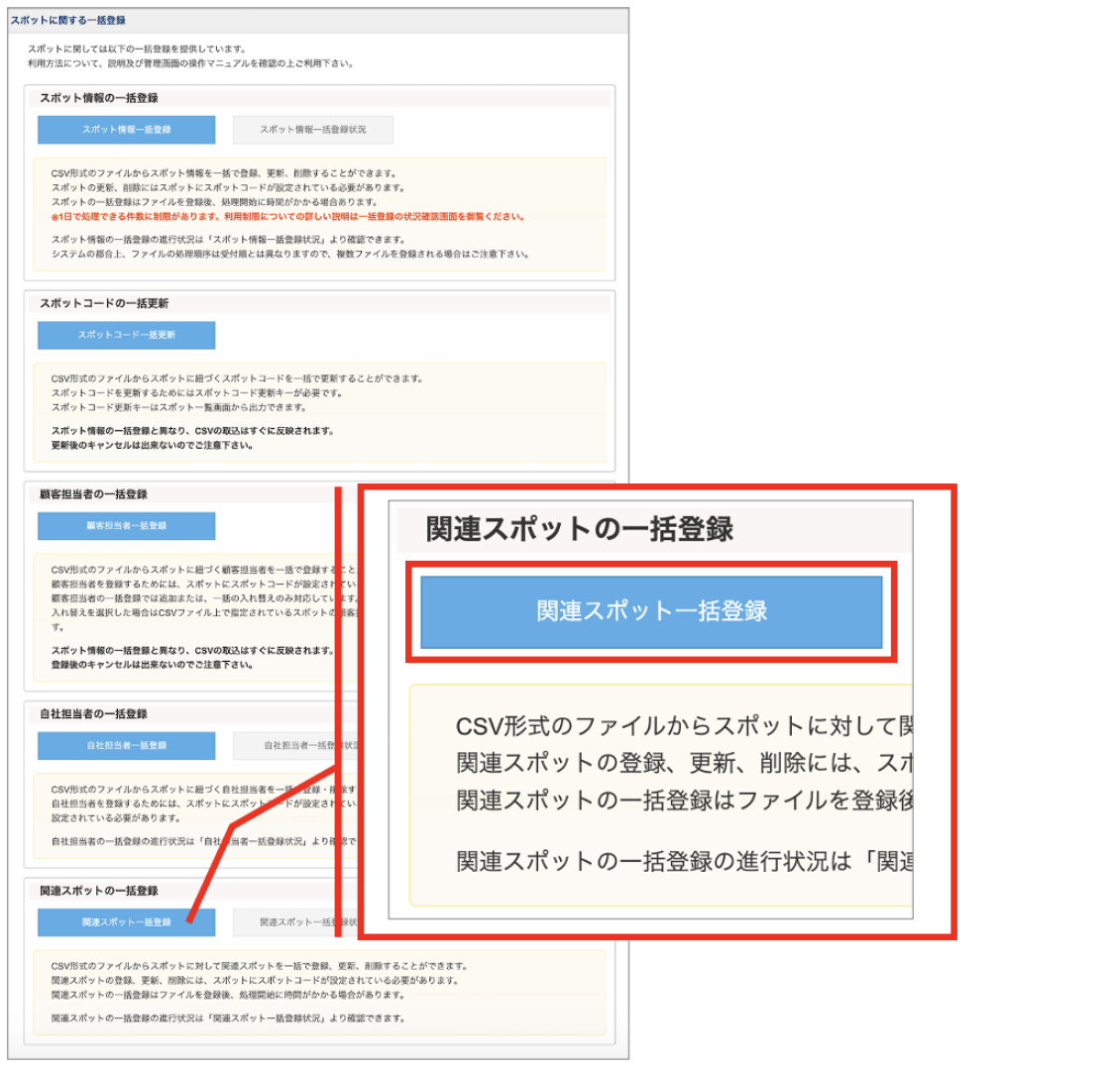Click the blue スポット情報一括登録 button
Image resolution: width=1120 pixels, height=1070 pixels.
127,130
